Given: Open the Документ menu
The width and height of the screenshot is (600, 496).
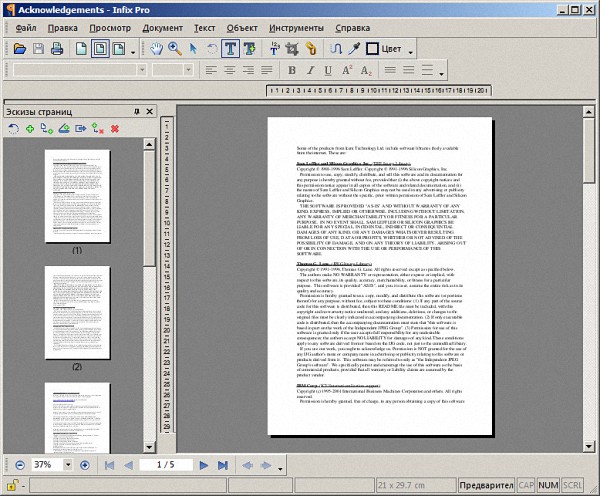Looking at the screenshot, I should click(162, 27).
